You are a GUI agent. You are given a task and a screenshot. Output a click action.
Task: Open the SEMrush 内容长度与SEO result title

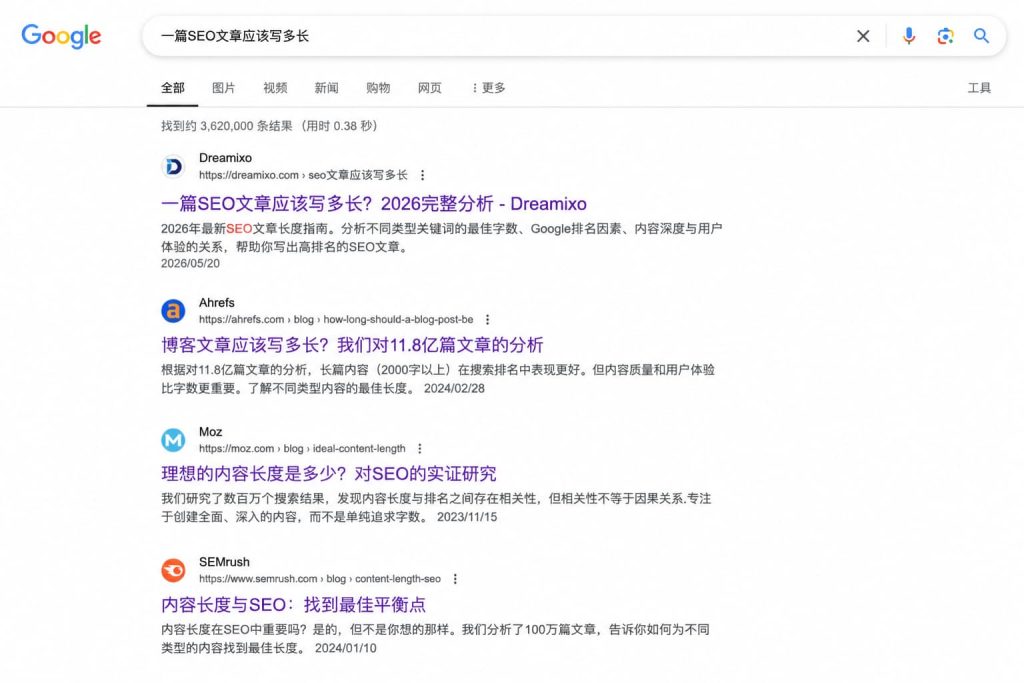coord(293,604)
